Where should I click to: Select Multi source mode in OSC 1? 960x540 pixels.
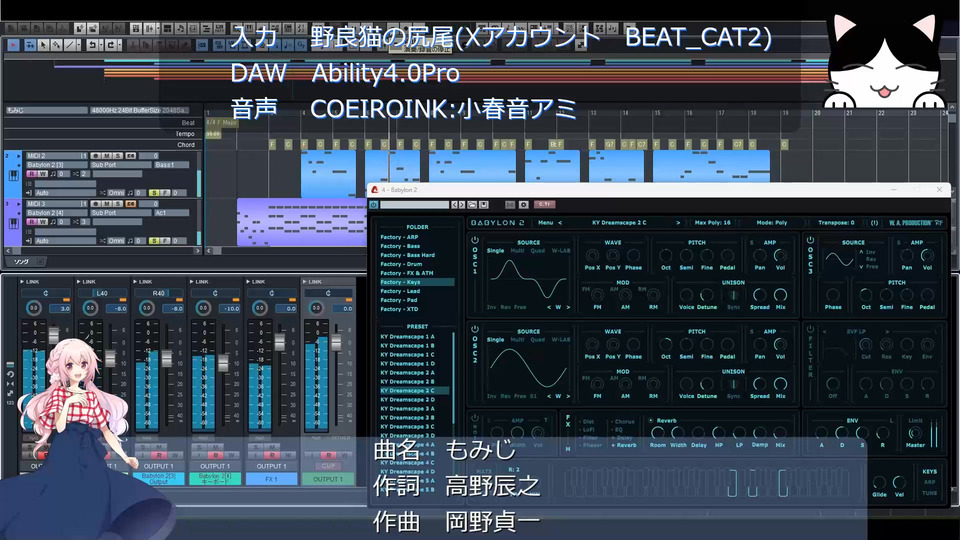tap(517, 251)
